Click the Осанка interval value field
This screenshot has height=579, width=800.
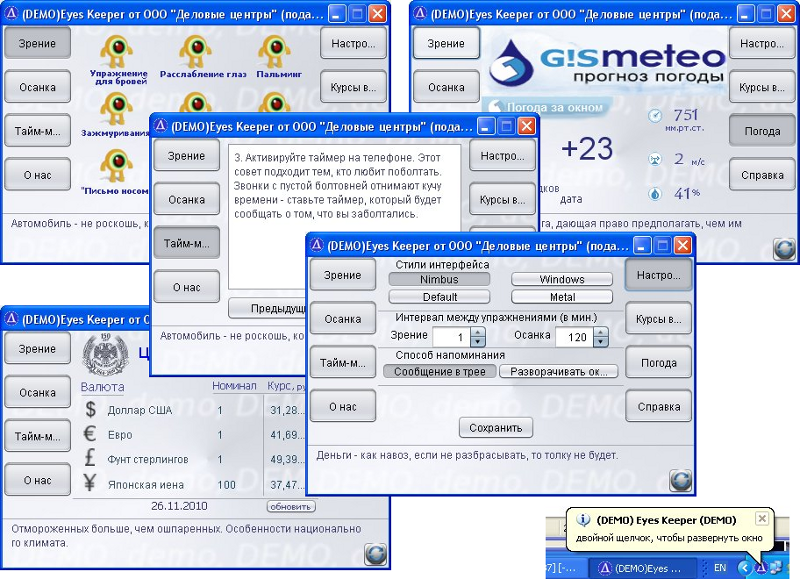coord(575,337)
